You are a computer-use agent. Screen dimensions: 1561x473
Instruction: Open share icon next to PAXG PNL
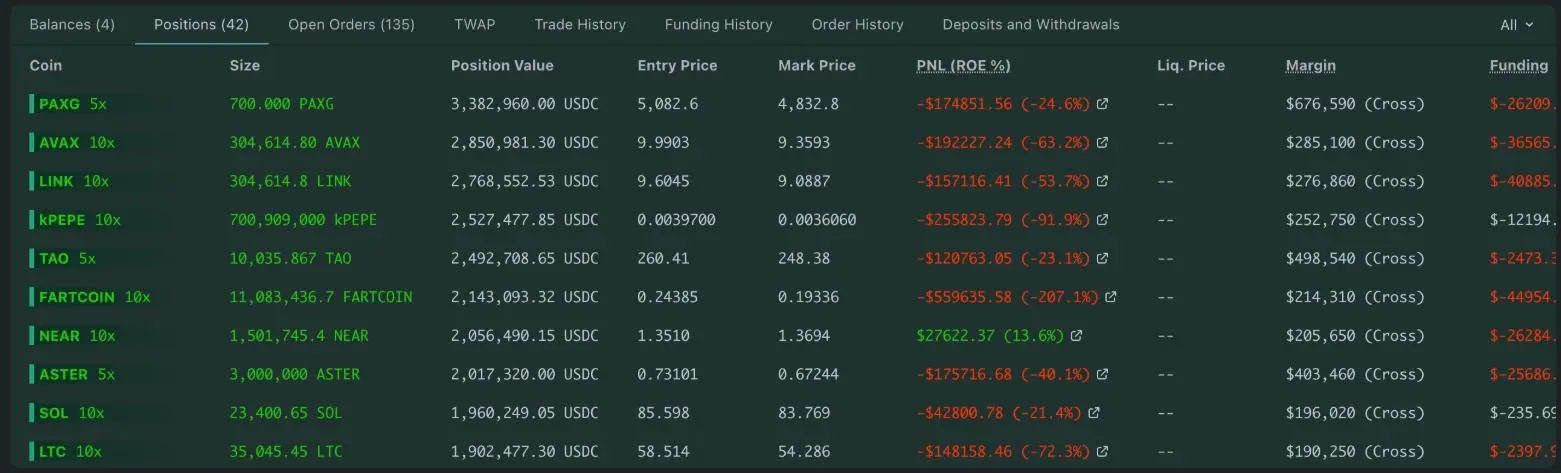[1102, 104]
